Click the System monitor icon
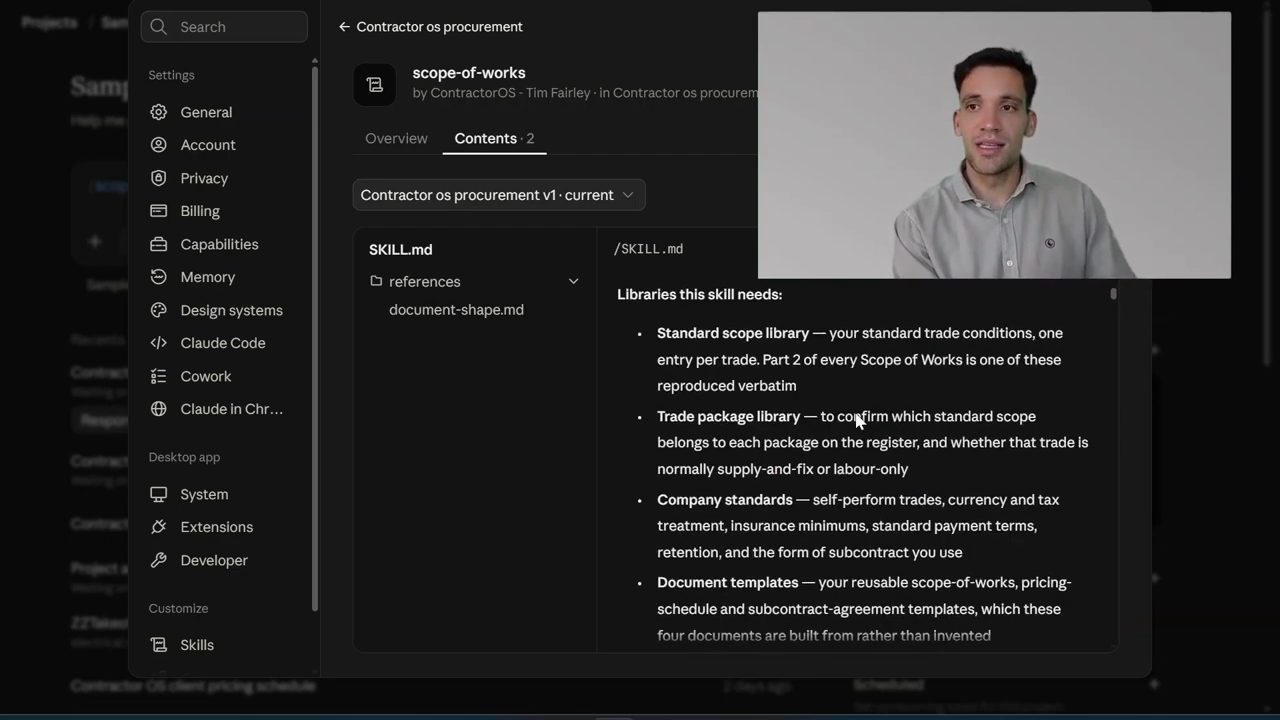The width and height of the screenshot is (1280, 720). coord(158,494)
